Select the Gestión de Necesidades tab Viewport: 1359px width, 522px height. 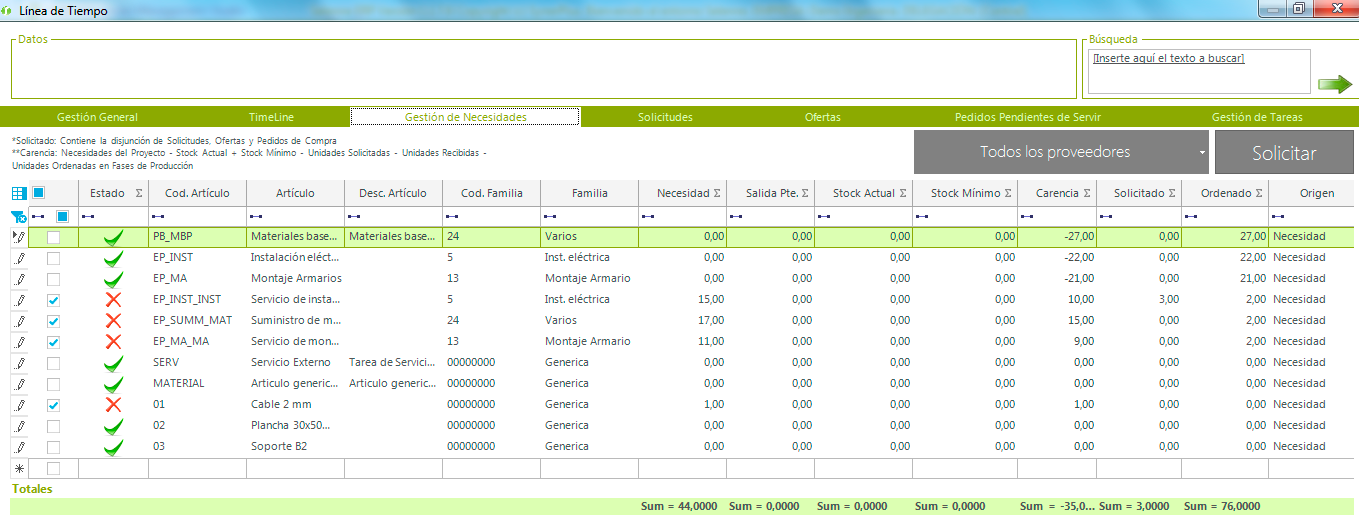tap(465, 117)
